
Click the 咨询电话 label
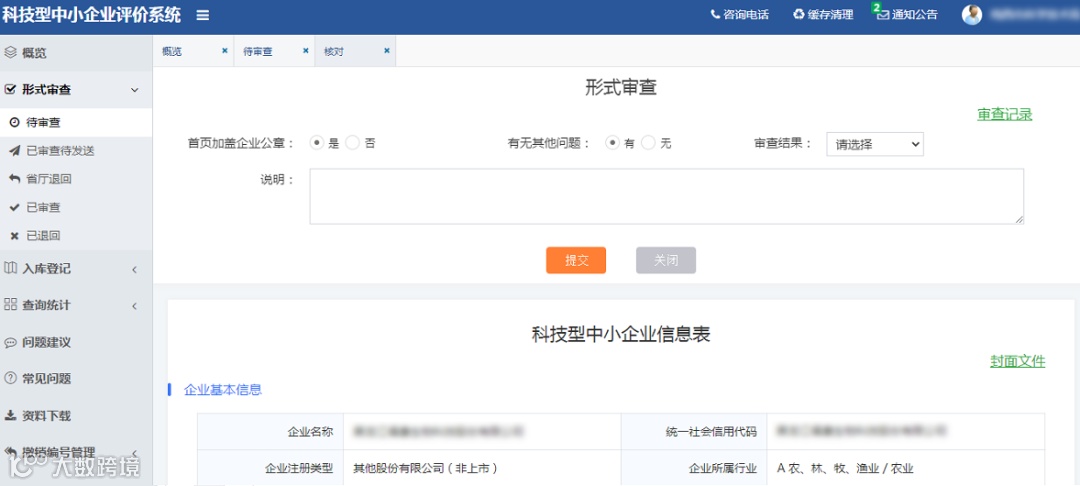pyautogui.click(x=746, y=14)
